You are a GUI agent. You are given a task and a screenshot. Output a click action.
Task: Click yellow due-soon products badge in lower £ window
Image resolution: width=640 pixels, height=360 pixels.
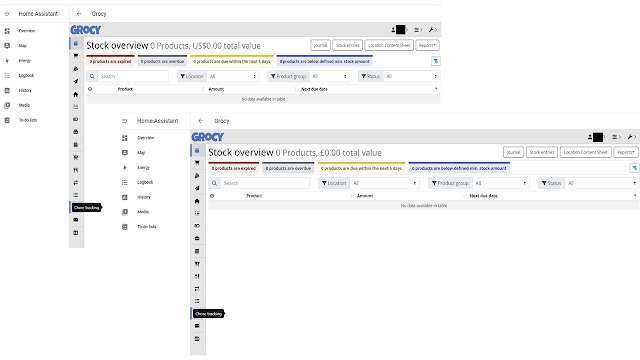[361, 168]
